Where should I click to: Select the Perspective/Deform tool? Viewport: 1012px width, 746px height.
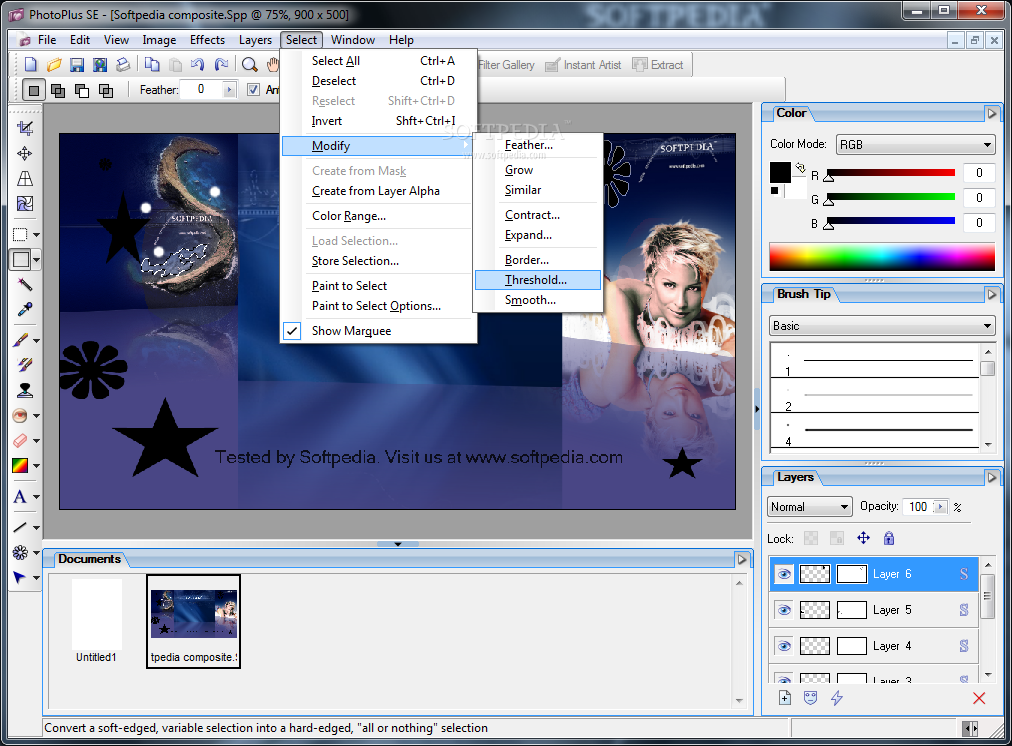click(25, 179)
